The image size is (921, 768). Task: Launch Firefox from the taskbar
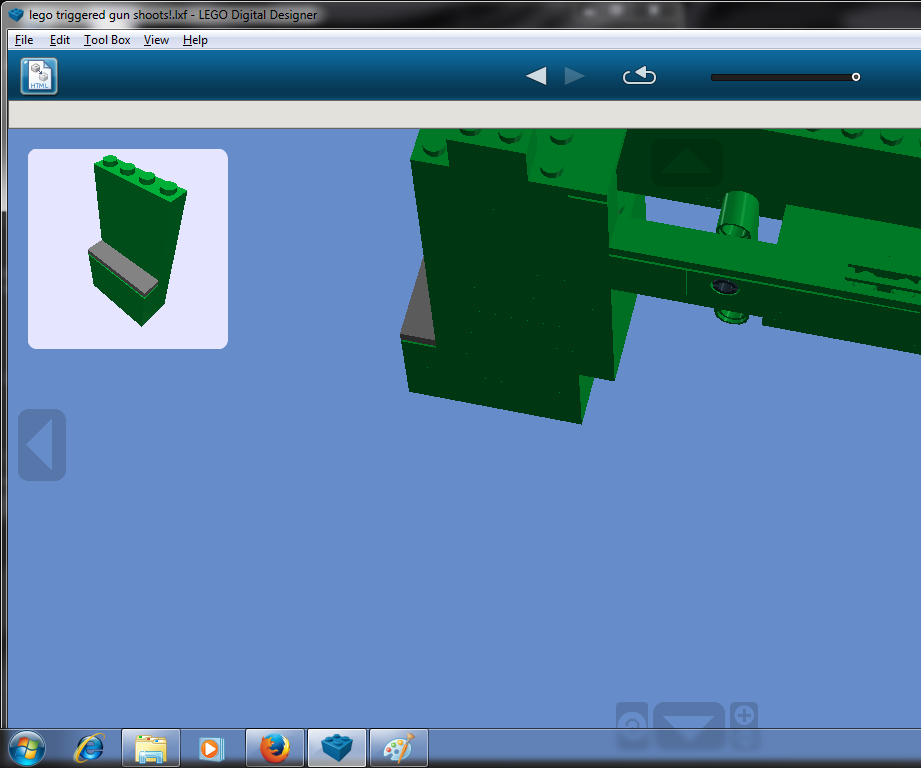[x=275, y=747]
